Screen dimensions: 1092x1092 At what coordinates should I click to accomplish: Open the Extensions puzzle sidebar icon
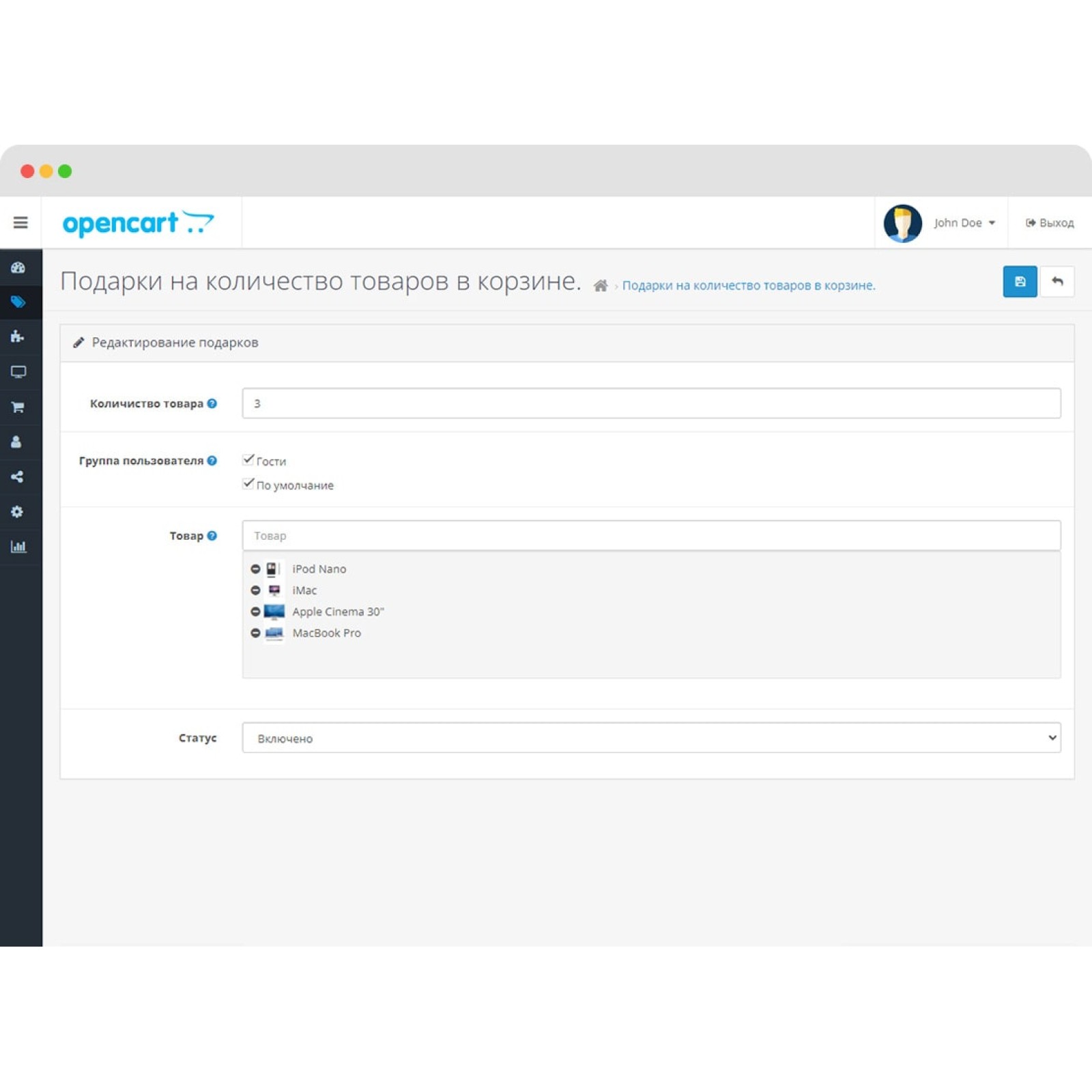pyautogui.click(x=18, y=336)
